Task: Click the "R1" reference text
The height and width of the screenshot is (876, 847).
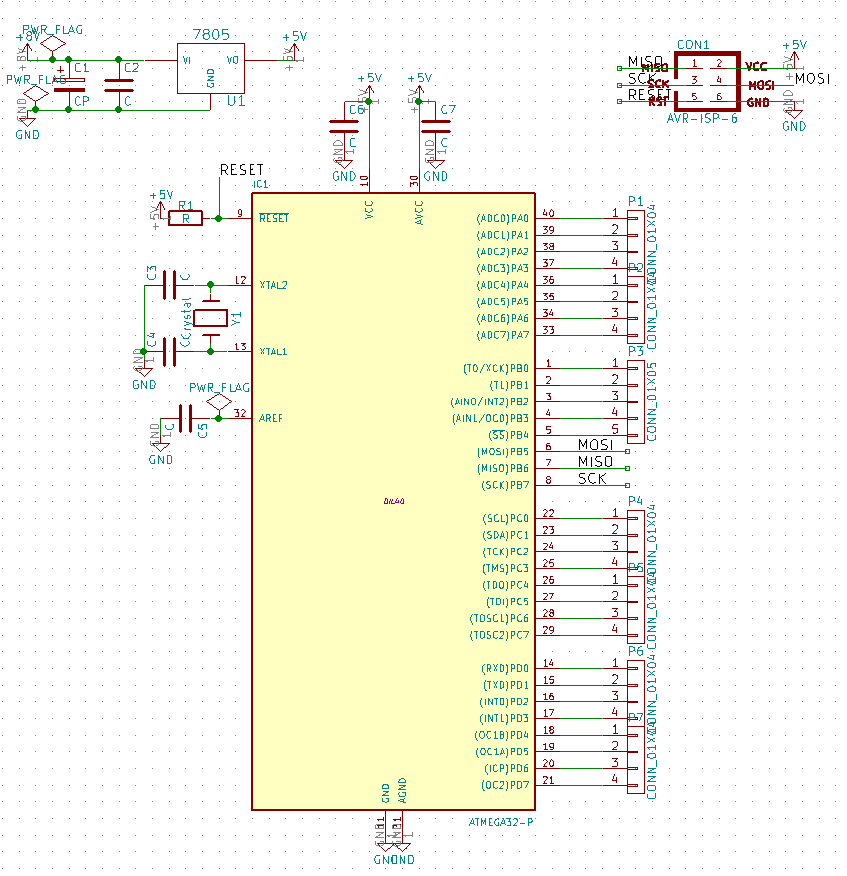Action: click(x=185, y=206)
